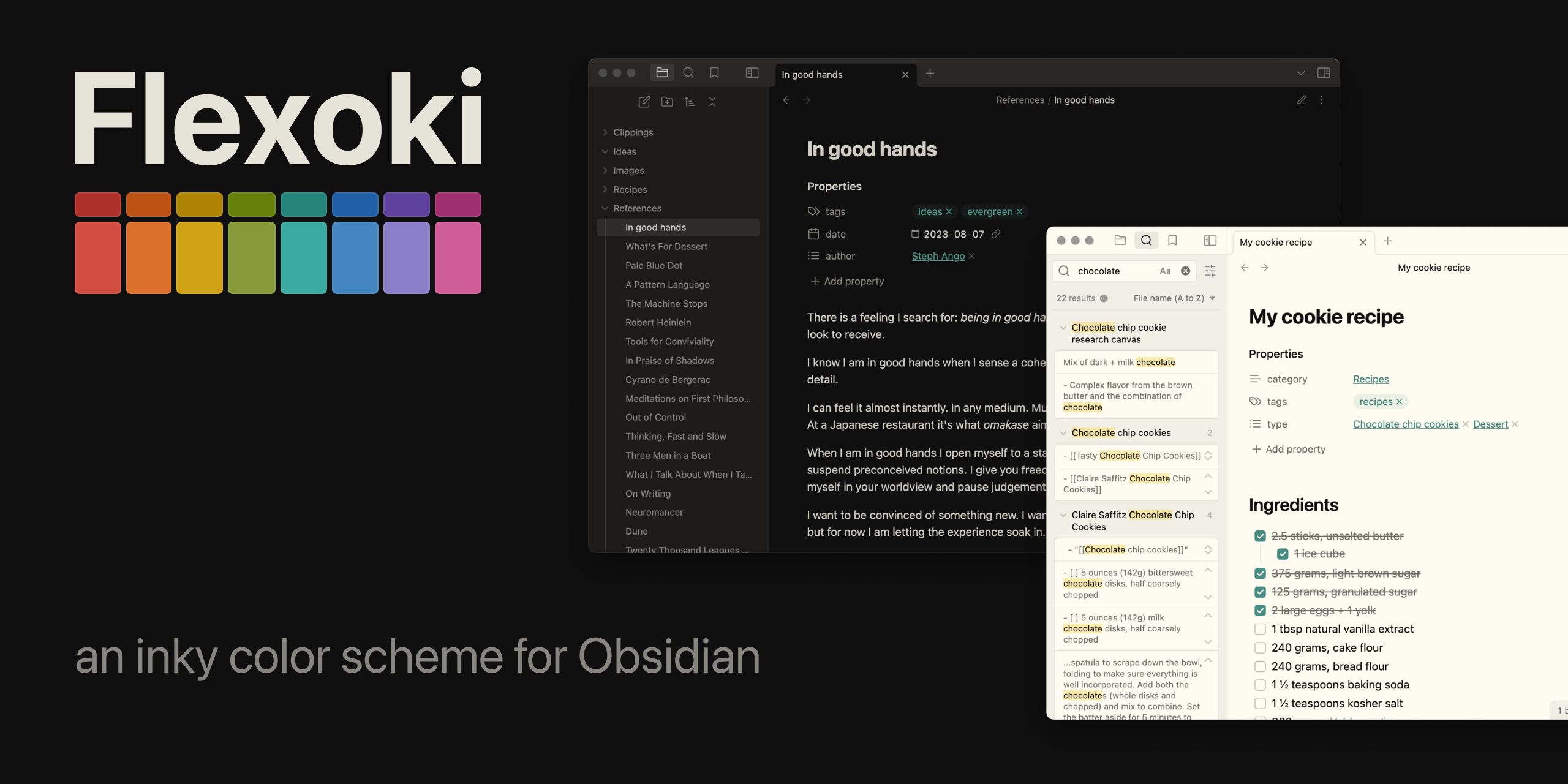1568x784 pixels.
Task: Click the search icon in cookie recipe panel
Action: 1146,240
